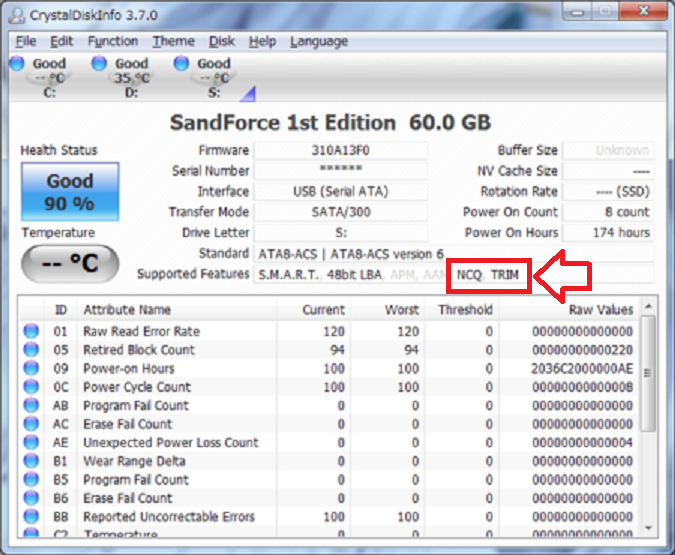Click the Worst column header
The image size is (675, 555).
coord(388,310)
